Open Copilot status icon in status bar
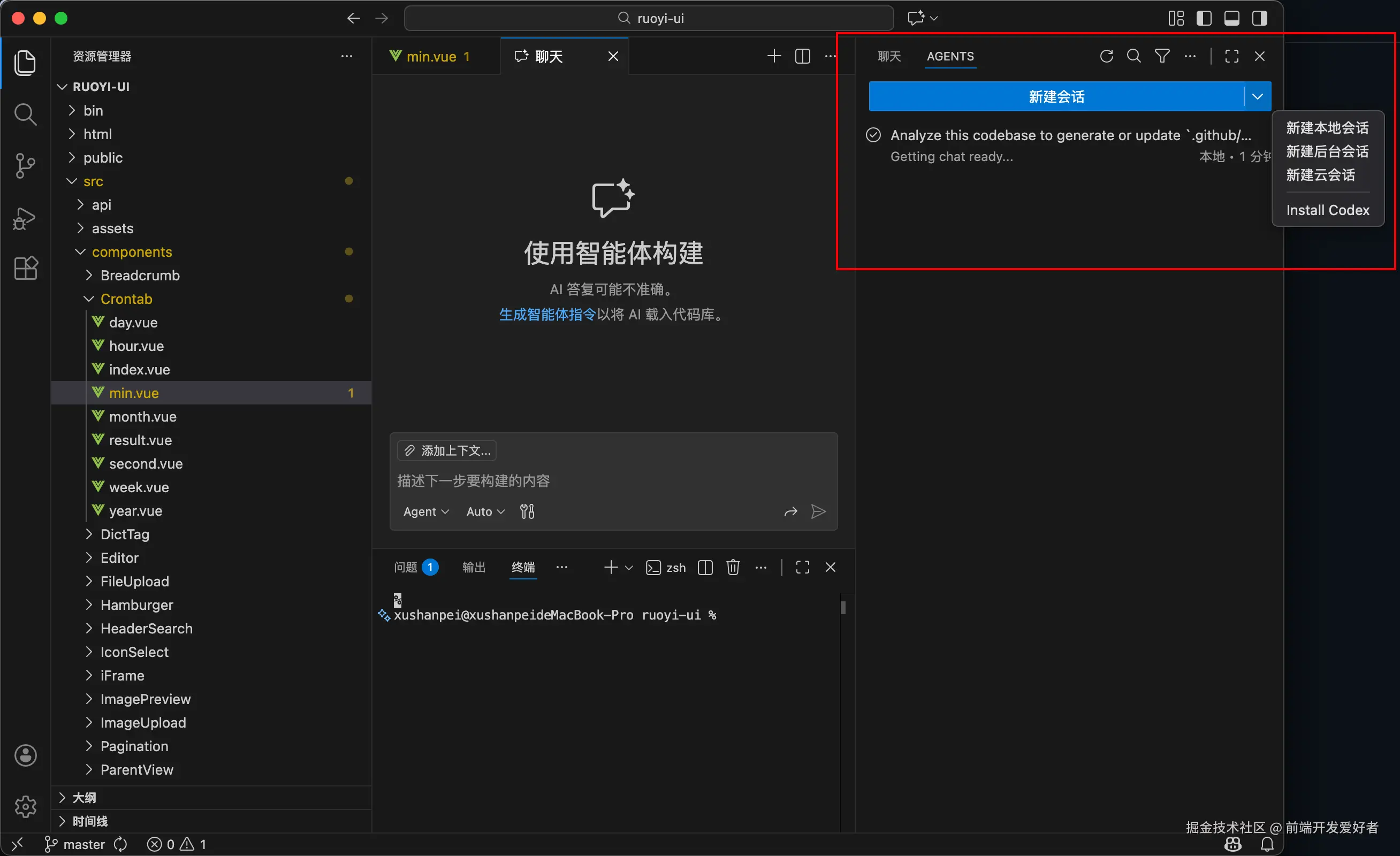The height and width of the screenshot is (856, 1400). point(1232,845)
